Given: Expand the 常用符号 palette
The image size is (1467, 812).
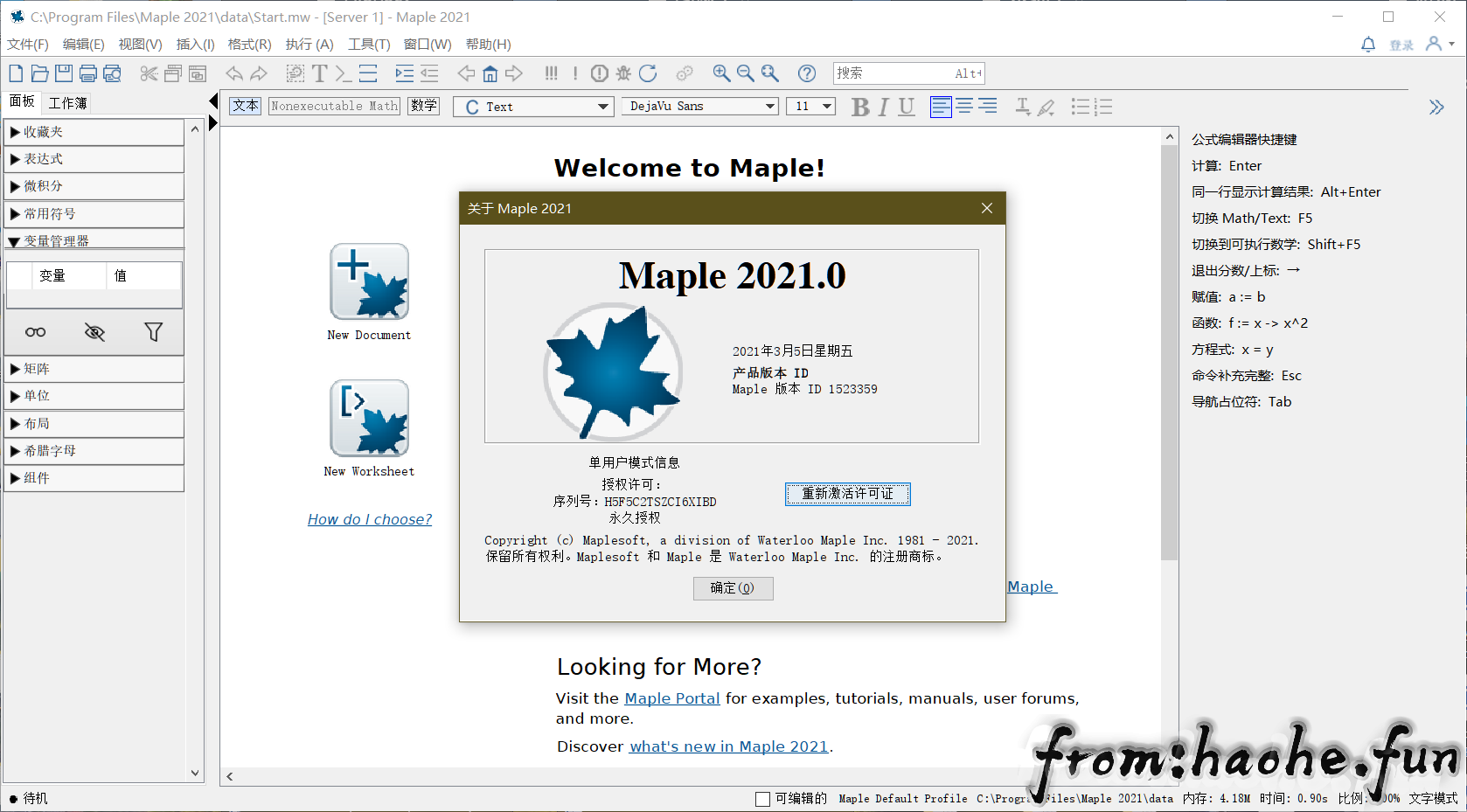Looking at the screenshot, I should click(94, 214).
